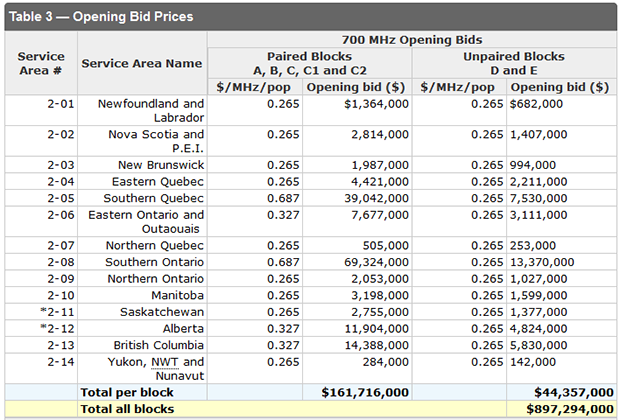Select 'Unpaired Blocks D and E' header
Image resolution: width=620 pixels, height=420 pixels.
point(514,63)
